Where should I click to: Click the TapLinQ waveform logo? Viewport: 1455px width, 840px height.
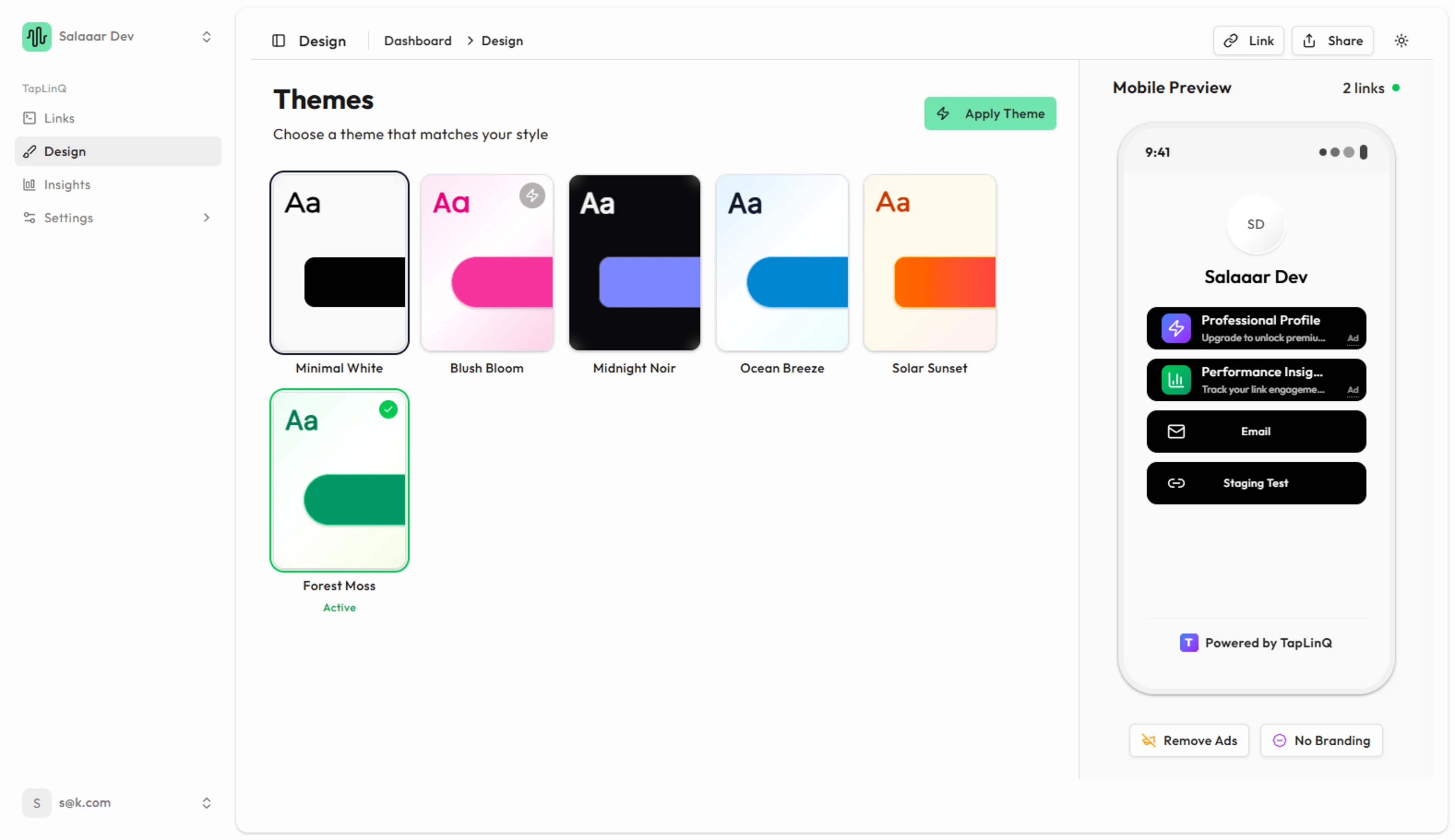[x=36, y=36]
